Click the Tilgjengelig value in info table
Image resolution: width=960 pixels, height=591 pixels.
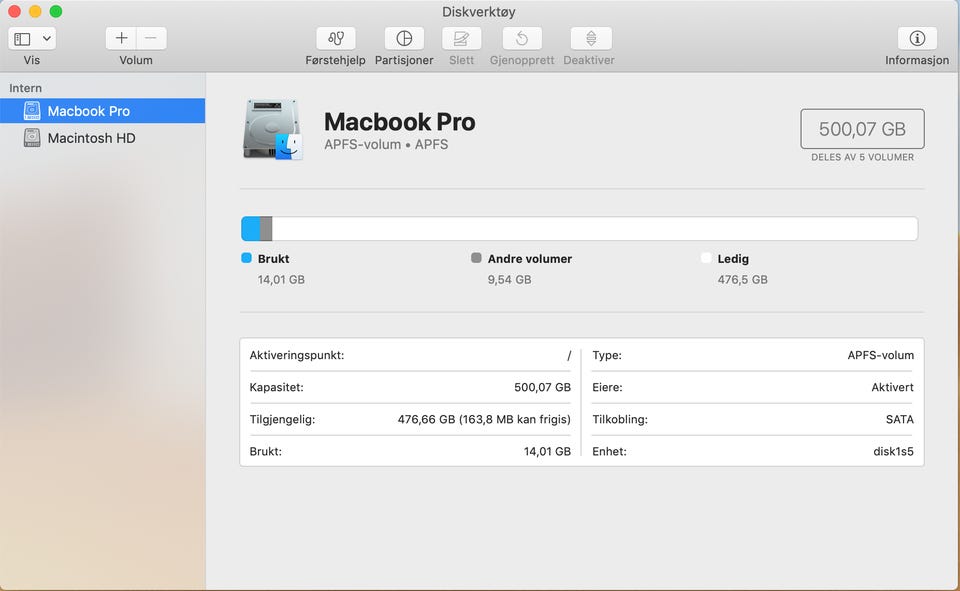click(484, 419)
